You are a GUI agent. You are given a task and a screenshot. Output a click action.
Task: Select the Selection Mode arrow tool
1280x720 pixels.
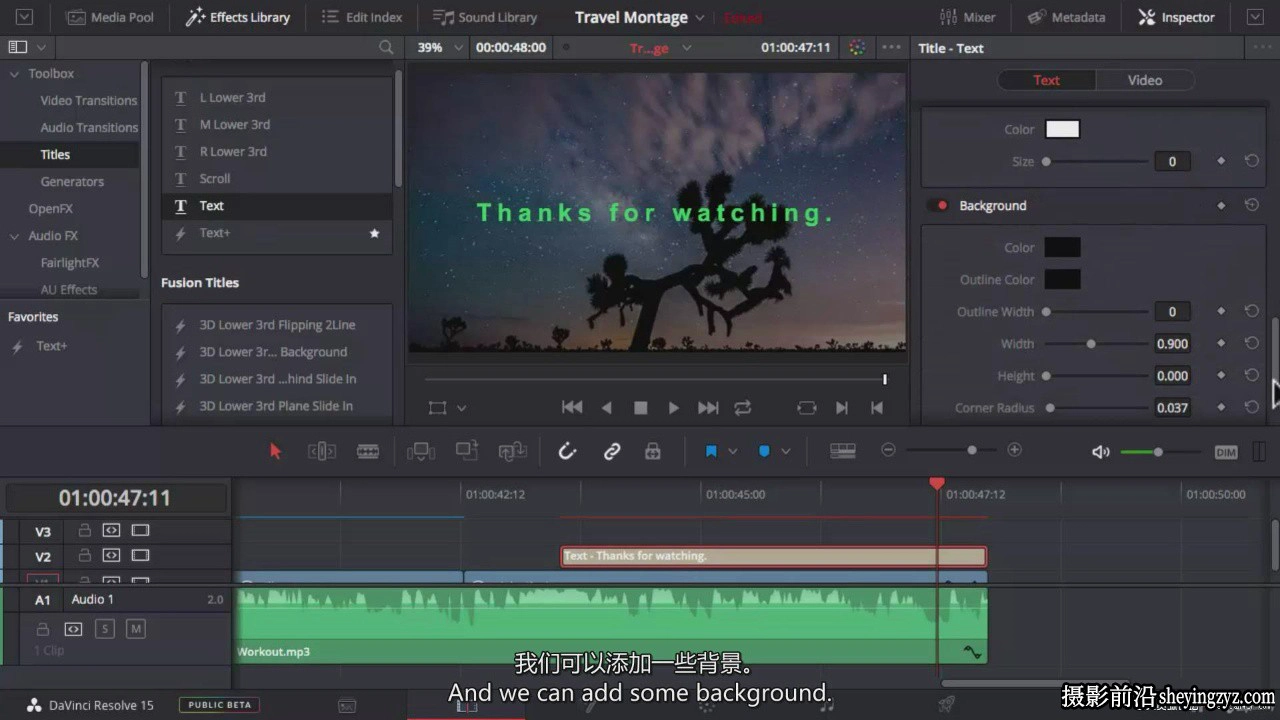pyautogui.click(x=276, y=451)
